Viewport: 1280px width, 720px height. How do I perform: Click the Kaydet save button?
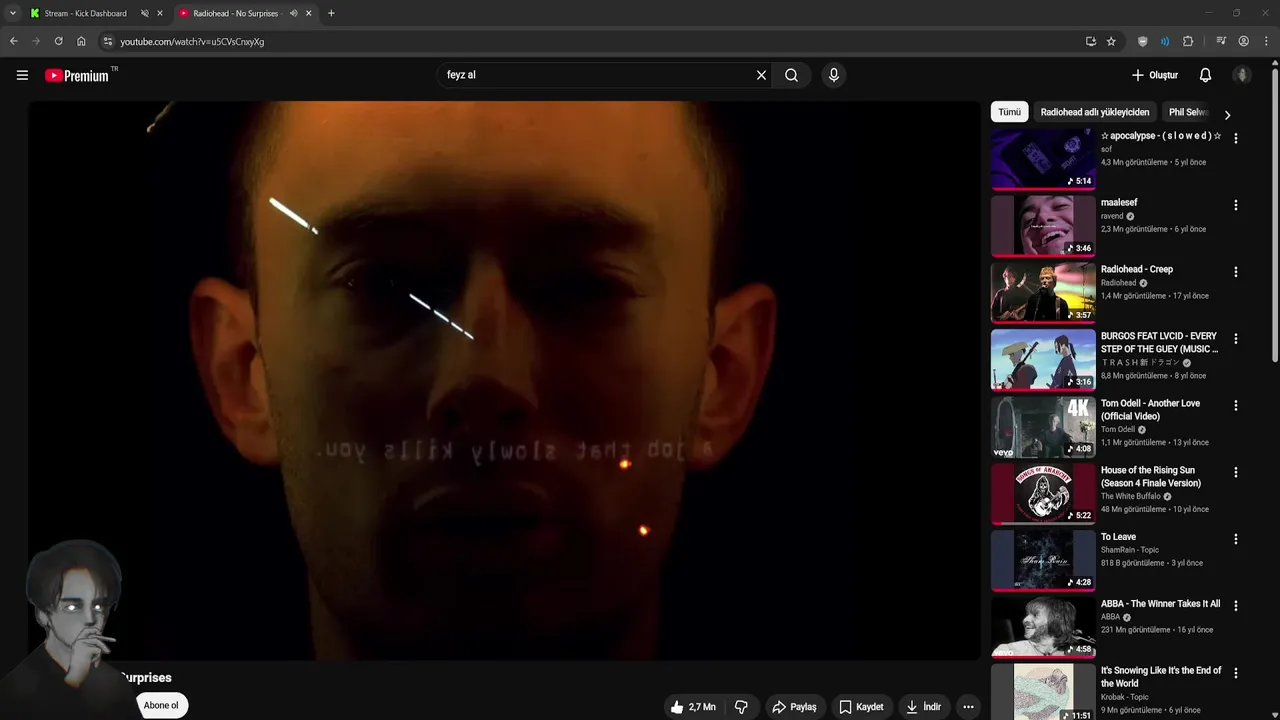(x=861, y=707)
